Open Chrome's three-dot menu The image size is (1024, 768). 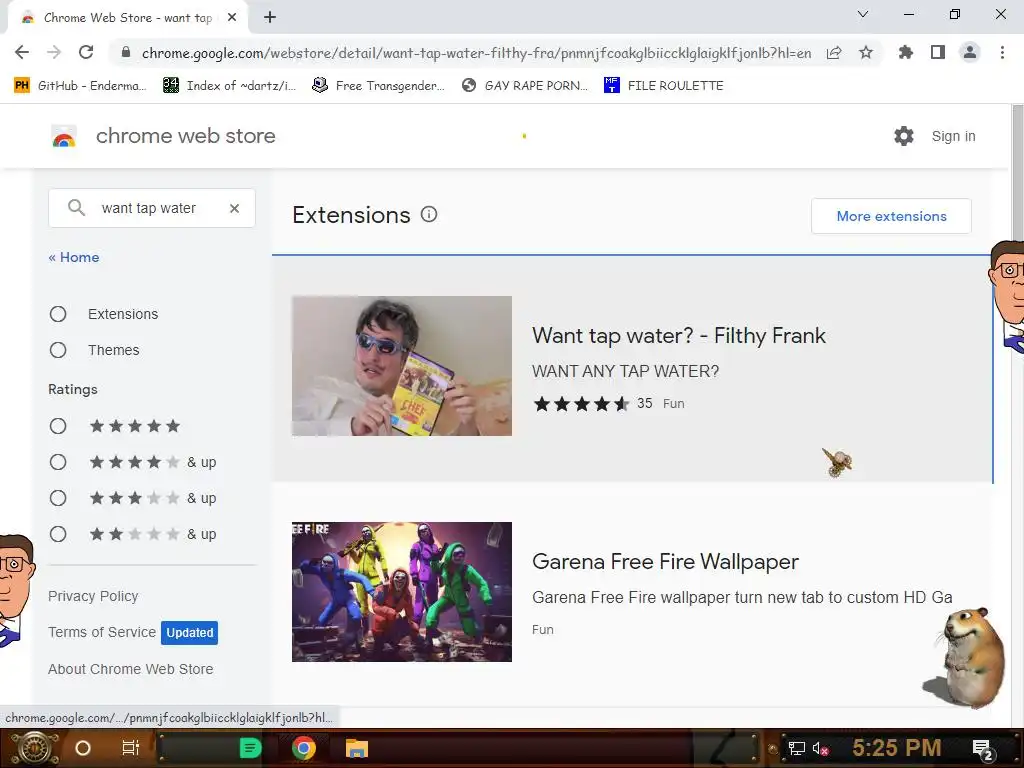[x=1002, y=52]
